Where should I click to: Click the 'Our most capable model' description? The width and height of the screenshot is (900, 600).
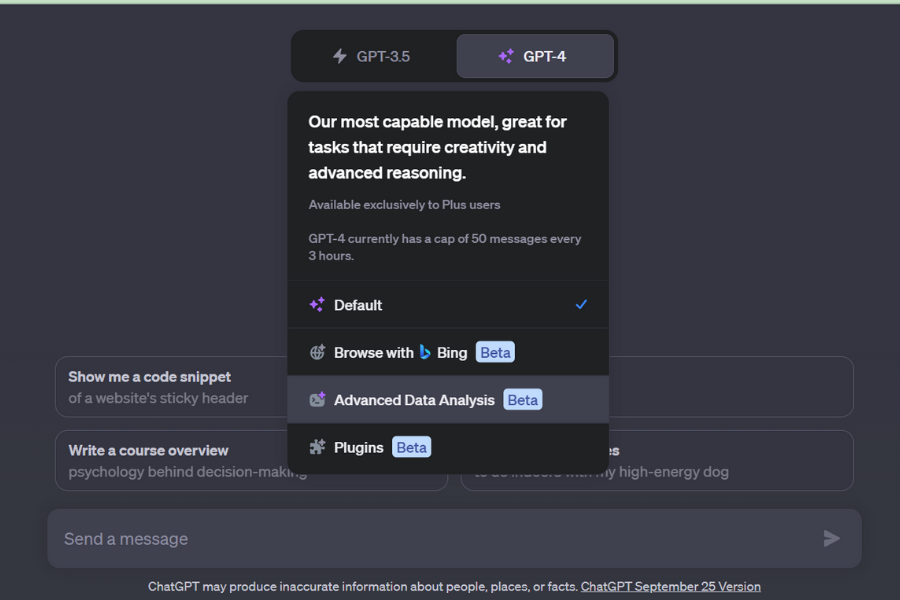click(437, 148)
